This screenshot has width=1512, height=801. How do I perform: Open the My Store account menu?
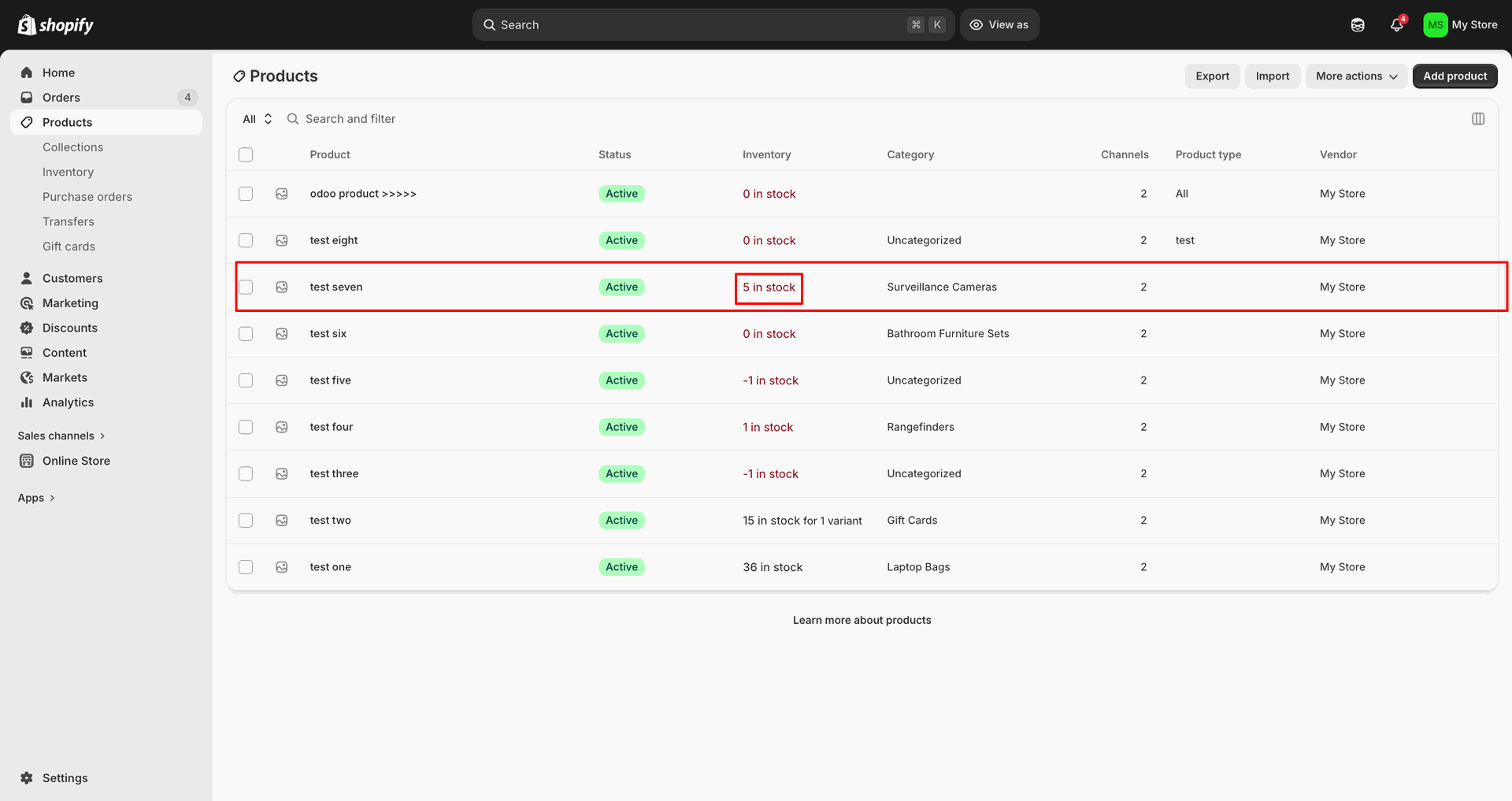[x=1461, y=25]
